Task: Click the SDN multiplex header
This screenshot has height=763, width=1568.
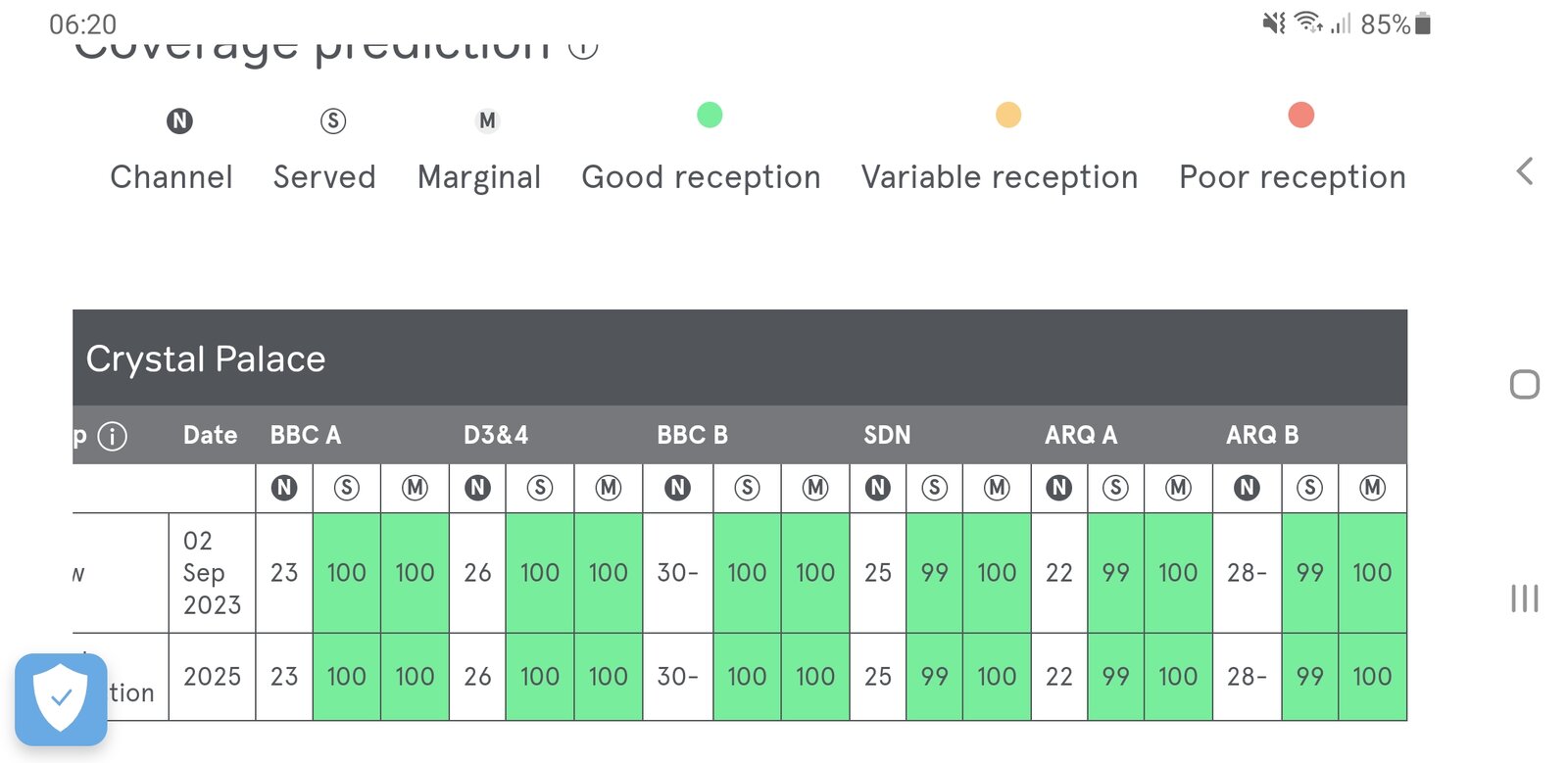Action: coord(887,435)
